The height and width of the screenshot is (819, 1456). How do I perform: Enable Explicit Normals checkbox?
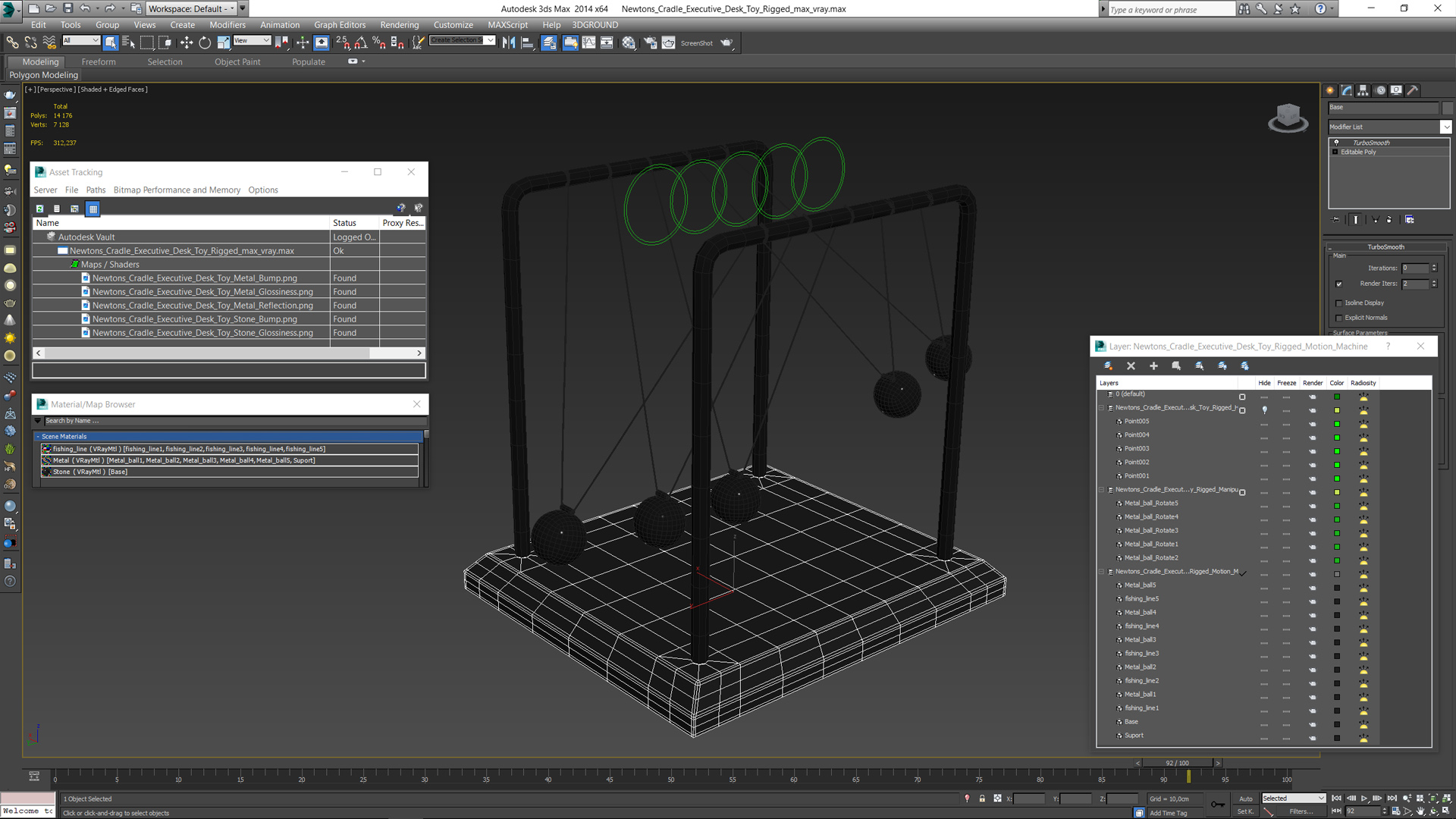[x=1338, y=318]
